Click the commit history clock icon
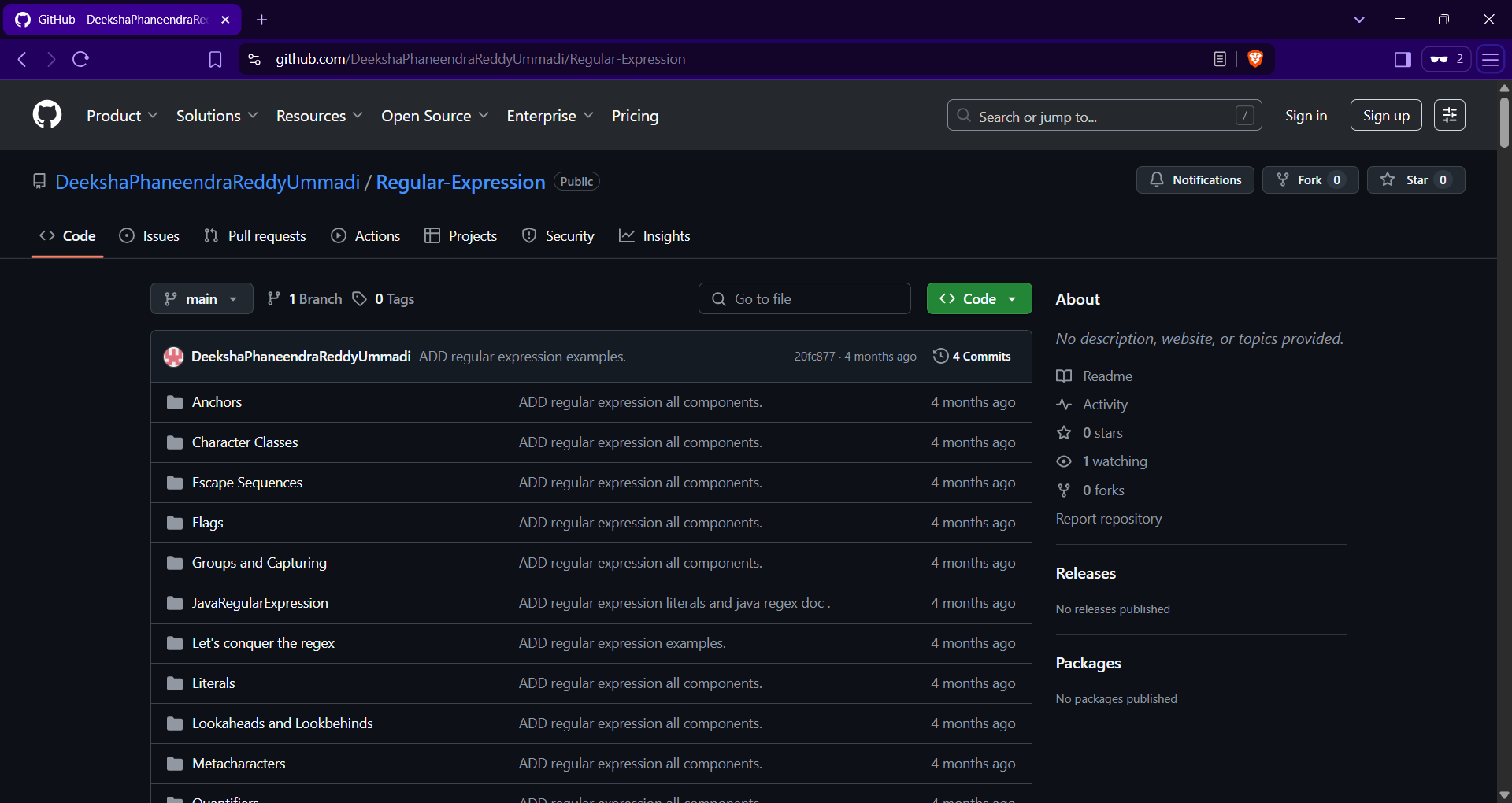This screenshot has height=803, width=1512. pyautogui.click(x=940, y=356)
